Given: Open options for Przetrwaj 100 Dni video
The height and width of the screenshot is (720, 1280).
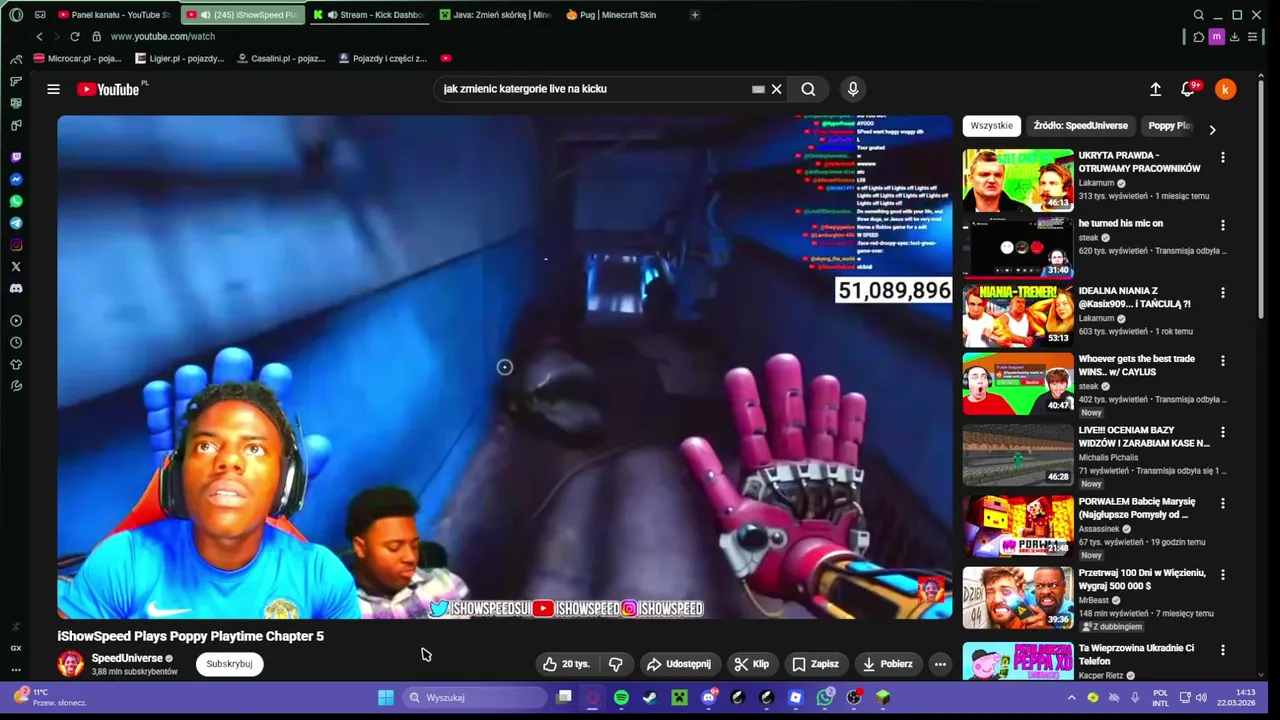Looking at the screenshot, I should (1222, 576).
